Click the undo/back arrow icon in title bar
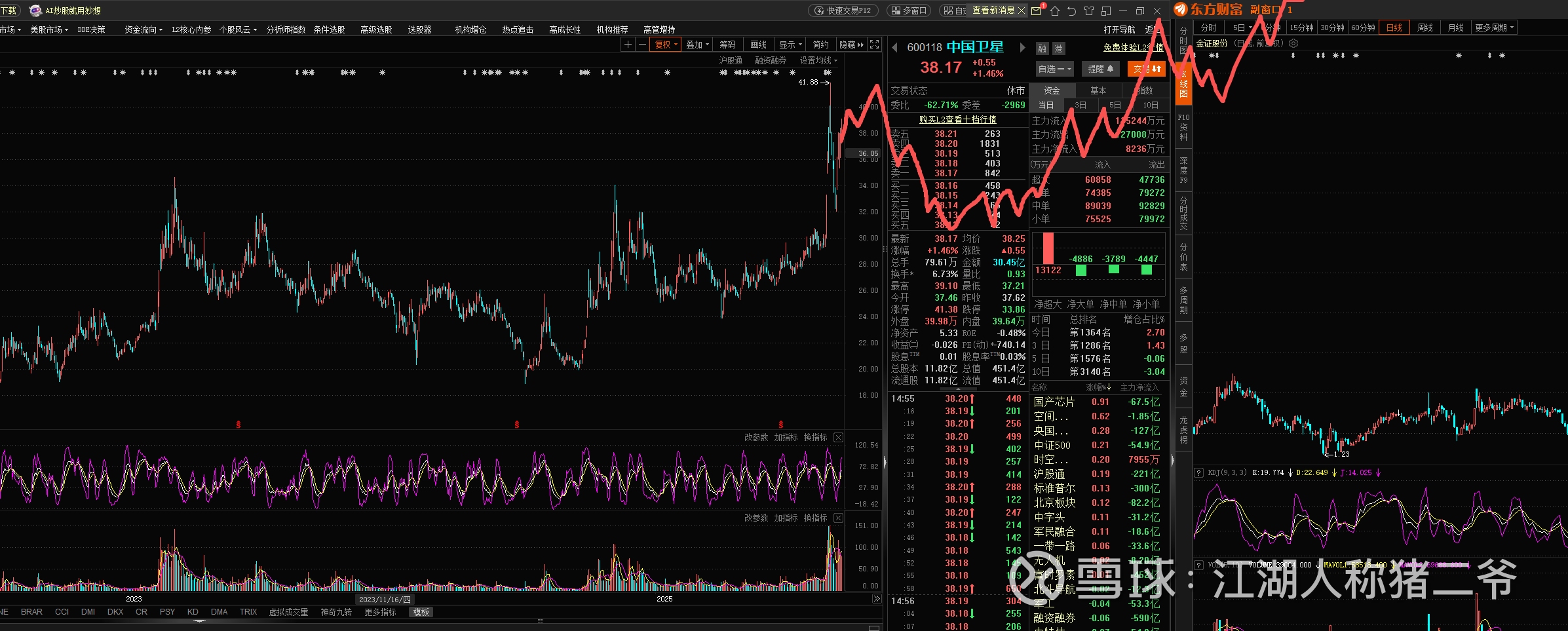The image size is (1568, 631). pos(1071,10)
